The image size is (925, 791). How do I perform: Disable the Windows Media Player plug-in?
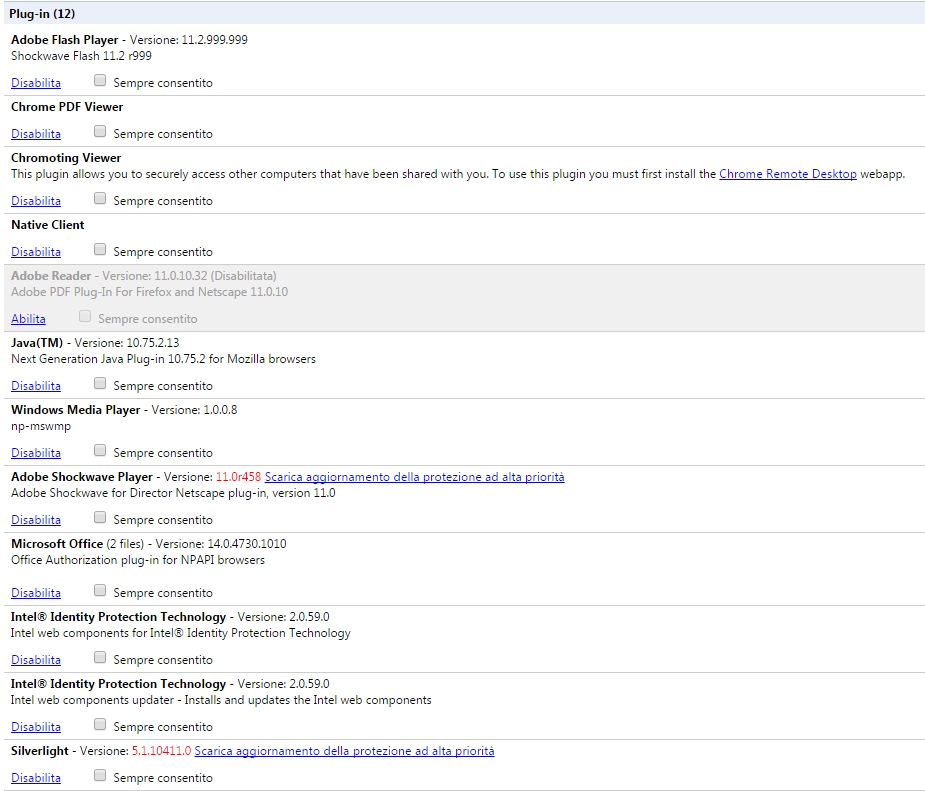[35, 453]
